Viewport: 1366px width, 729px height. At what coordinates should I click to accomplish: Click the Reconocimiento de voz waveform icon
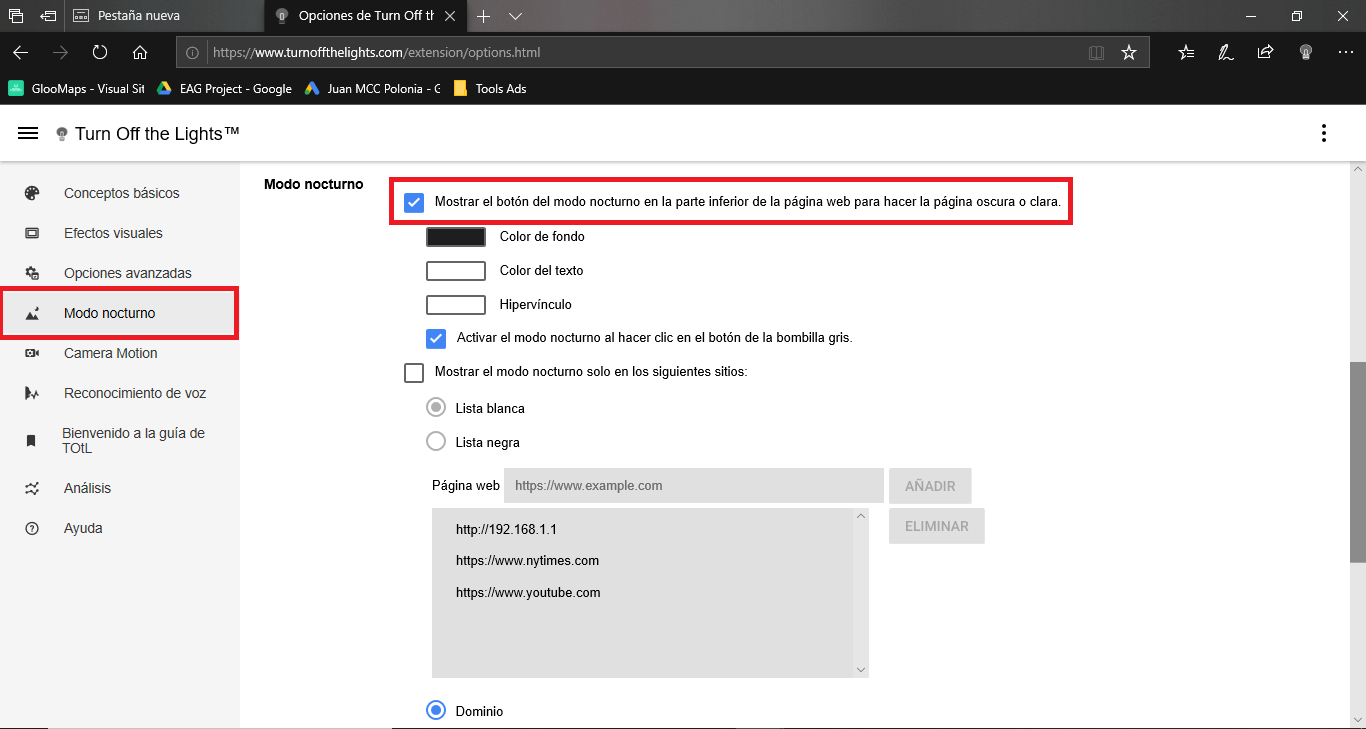(x=32, y=393)
